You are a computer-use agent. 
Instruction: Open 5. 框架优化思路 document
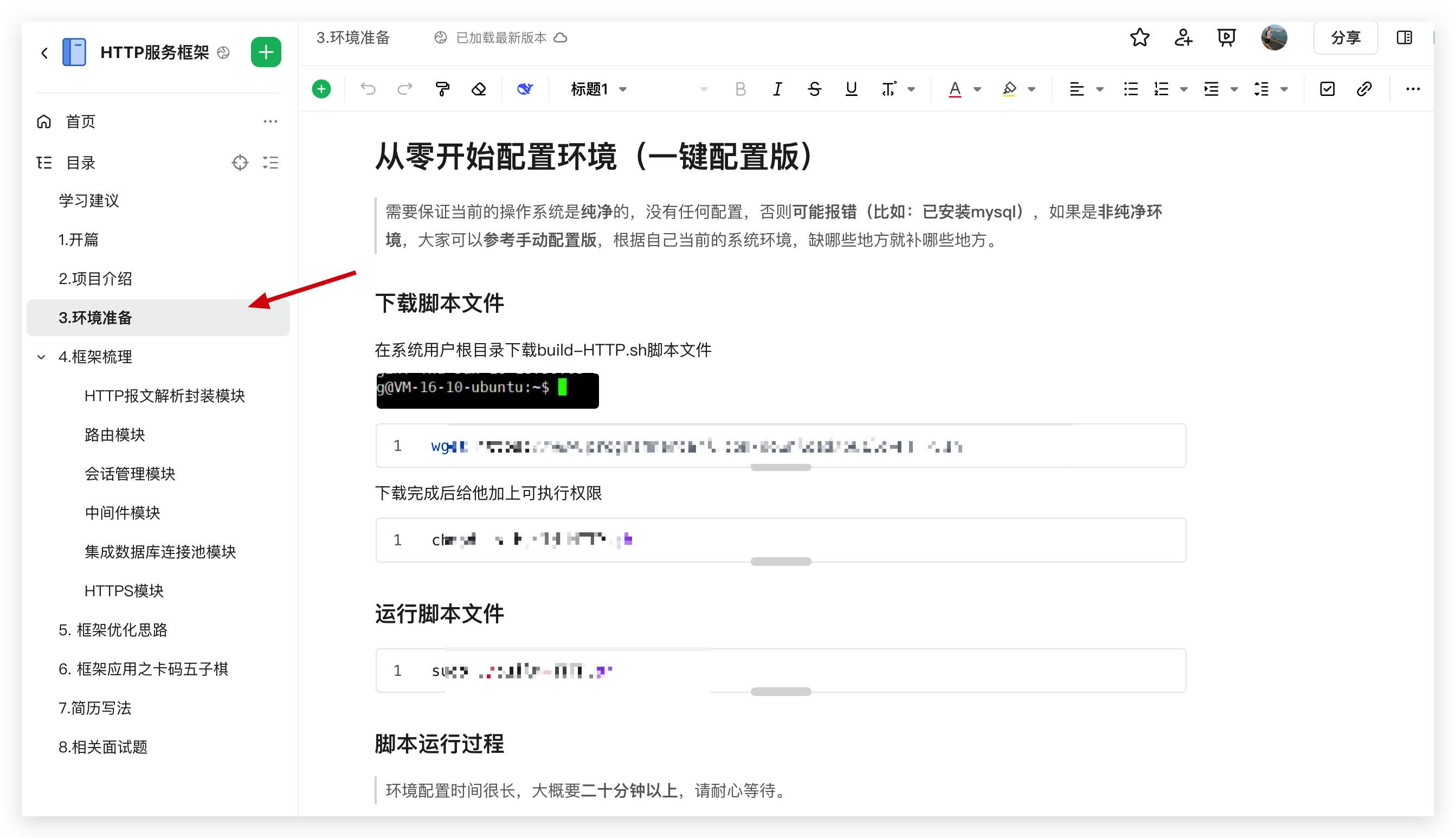113,630
